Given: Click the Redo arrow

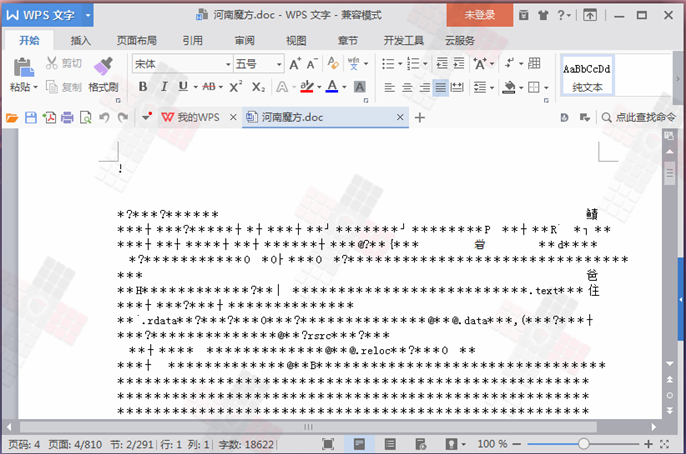Looking at the screenshot, I should tap(123, 118).
